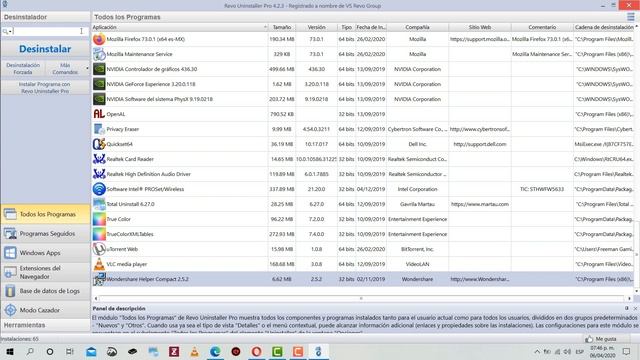Click Instalar Programa con Revo Uninstaller Pro

coord(45,88)
